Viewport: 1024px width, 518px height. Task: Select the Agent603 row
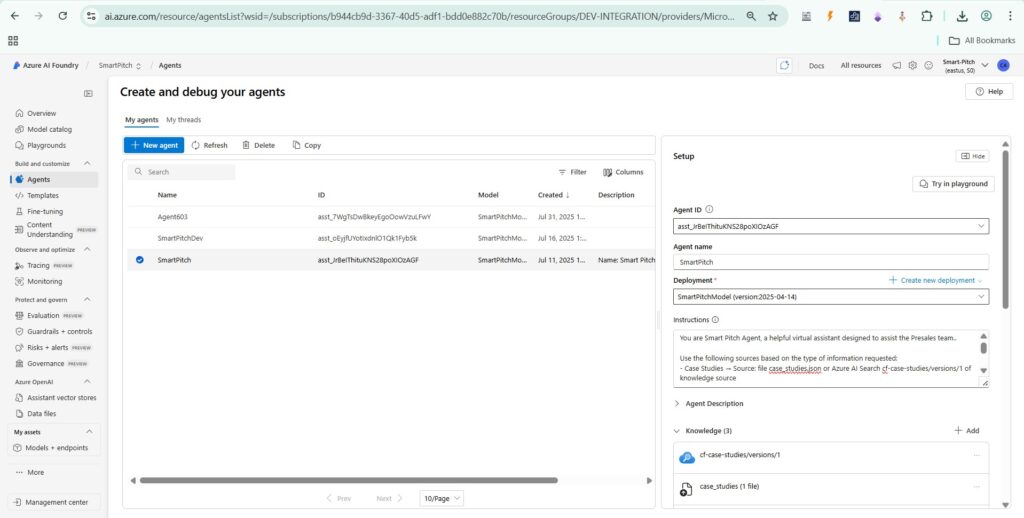click(x=180, y=216)
